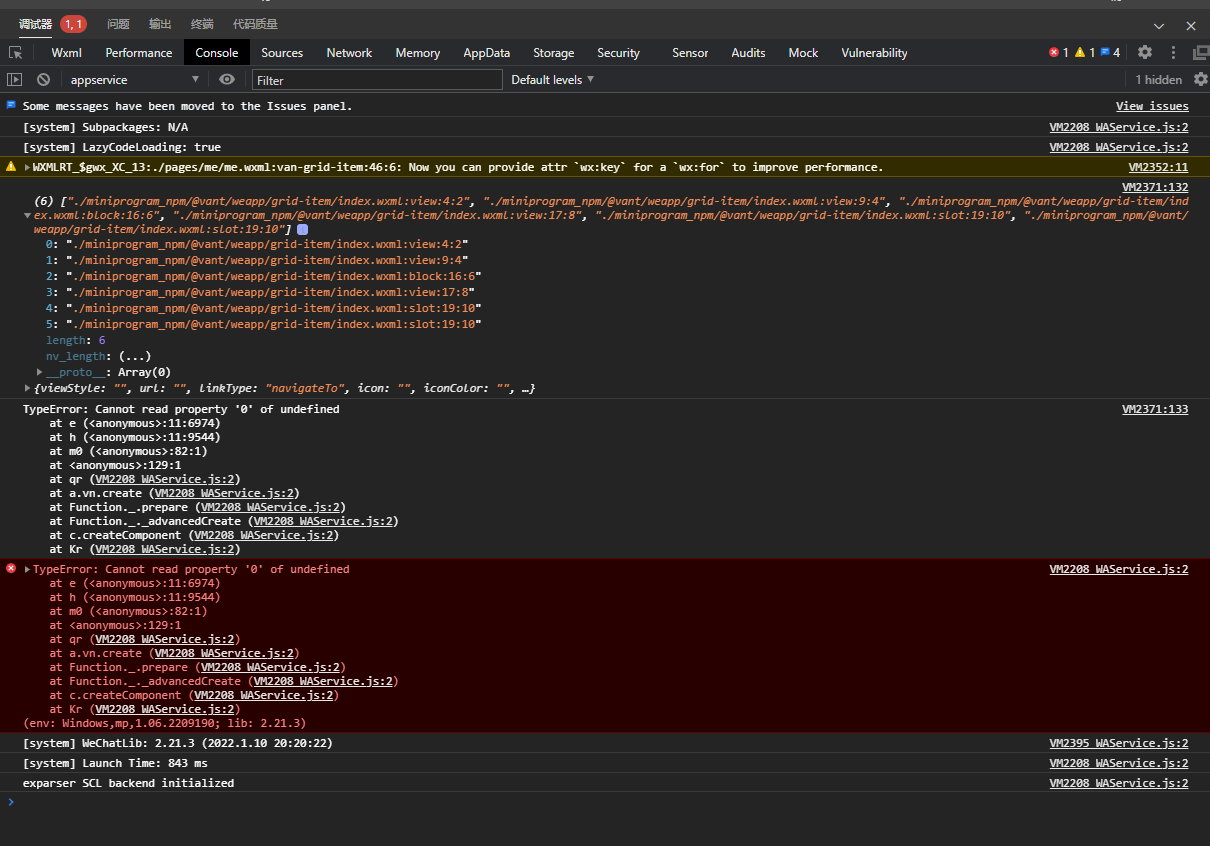Image resolution: width=1210 pixels, height=846 pixels.
Task: Open the Default levels dropdown
Action: [551, 79]
